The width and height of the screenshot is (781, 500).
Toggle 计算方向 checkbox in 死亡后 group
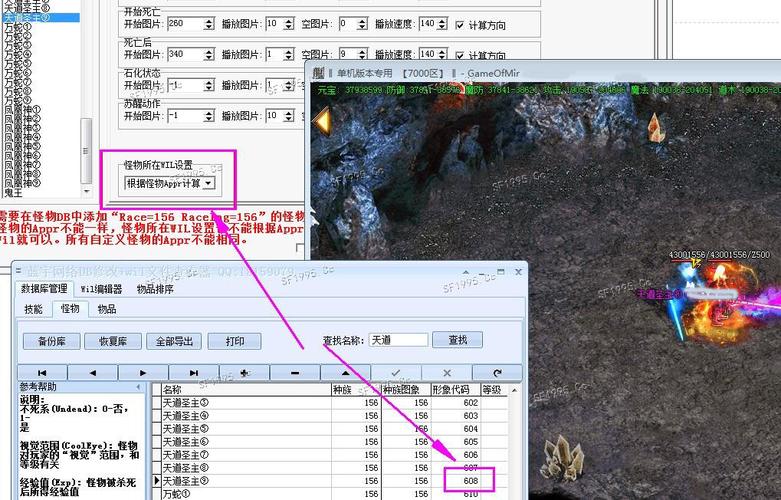point(460,55)
